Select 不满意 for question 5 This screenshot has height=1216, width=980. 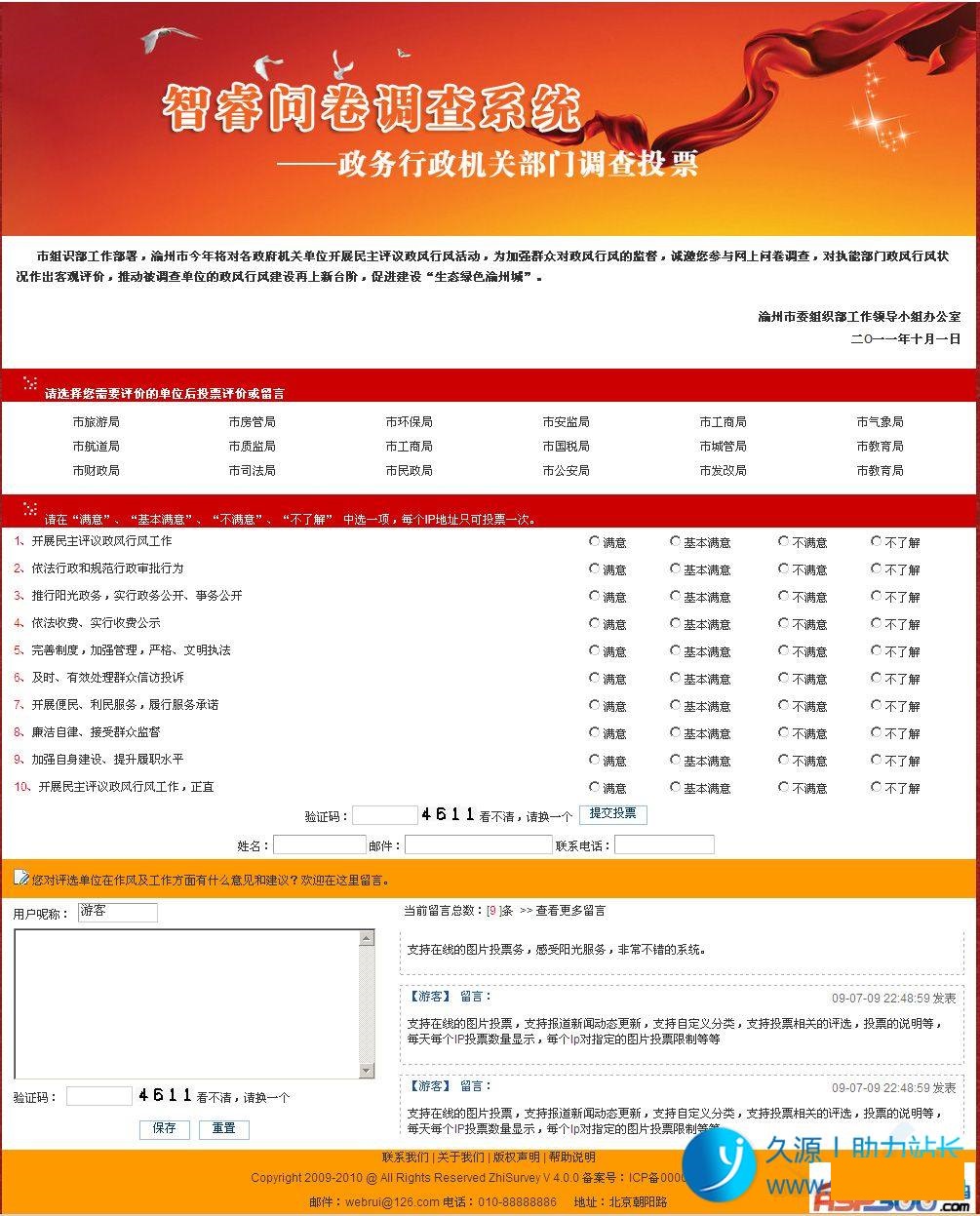pos(783,650)
